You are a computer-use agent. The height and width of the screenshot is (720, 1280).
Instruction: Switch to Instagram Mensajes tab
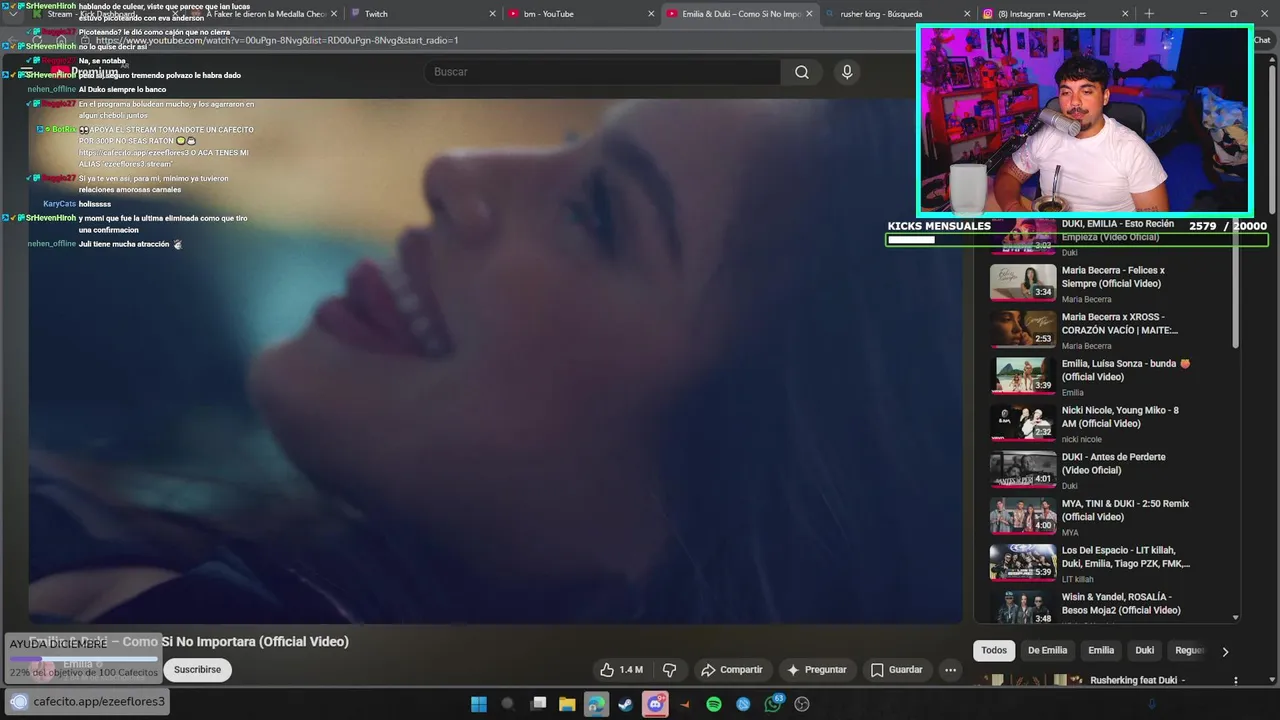point(1055,14)
